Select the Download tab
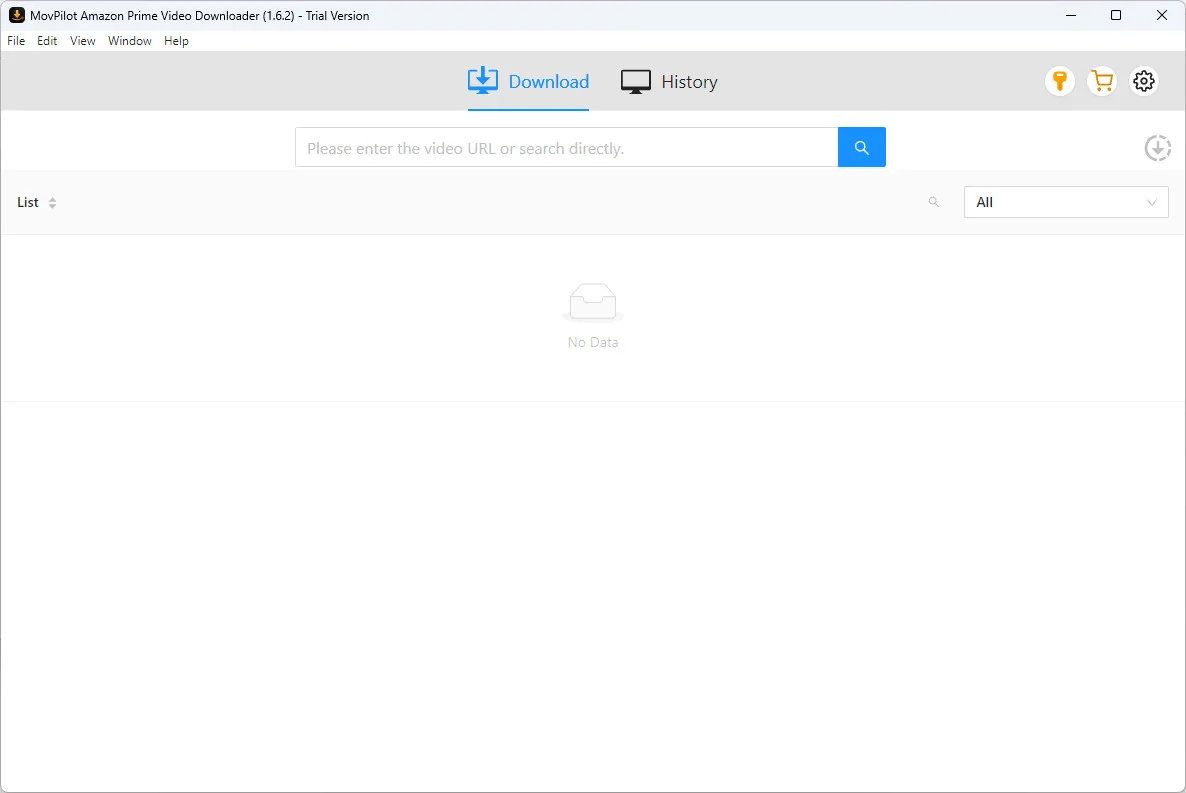 (x=529, y=82)
